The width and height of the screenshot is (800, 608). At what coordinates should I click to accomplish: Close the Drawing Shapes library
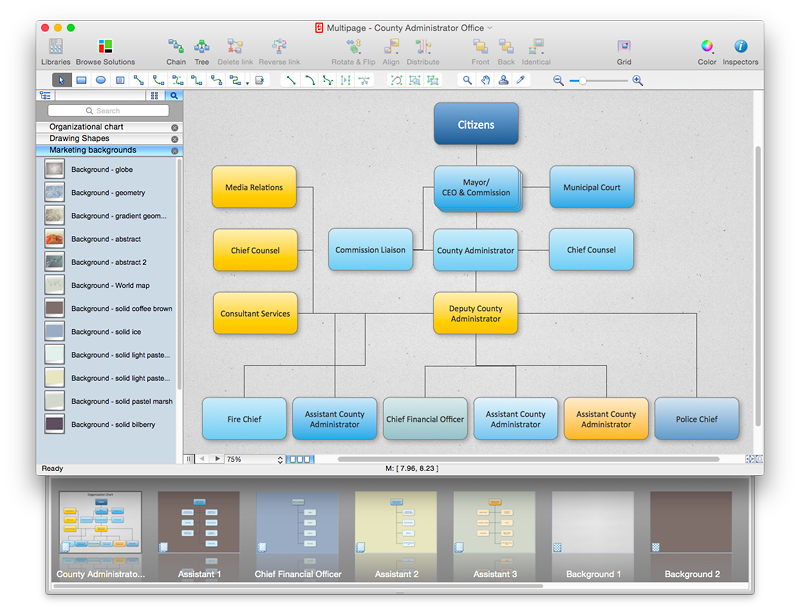click(174, 139)
